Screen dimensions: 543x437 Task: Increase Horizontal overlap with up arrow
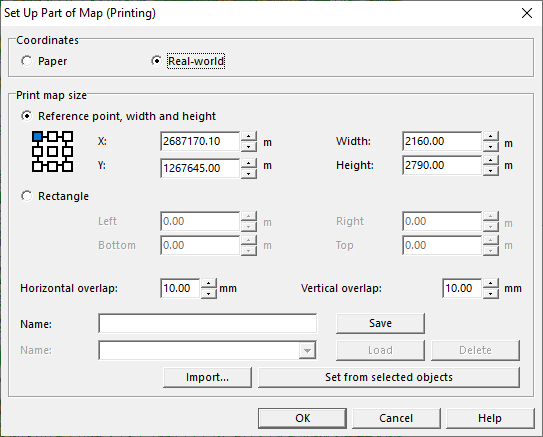coord(208,283)
